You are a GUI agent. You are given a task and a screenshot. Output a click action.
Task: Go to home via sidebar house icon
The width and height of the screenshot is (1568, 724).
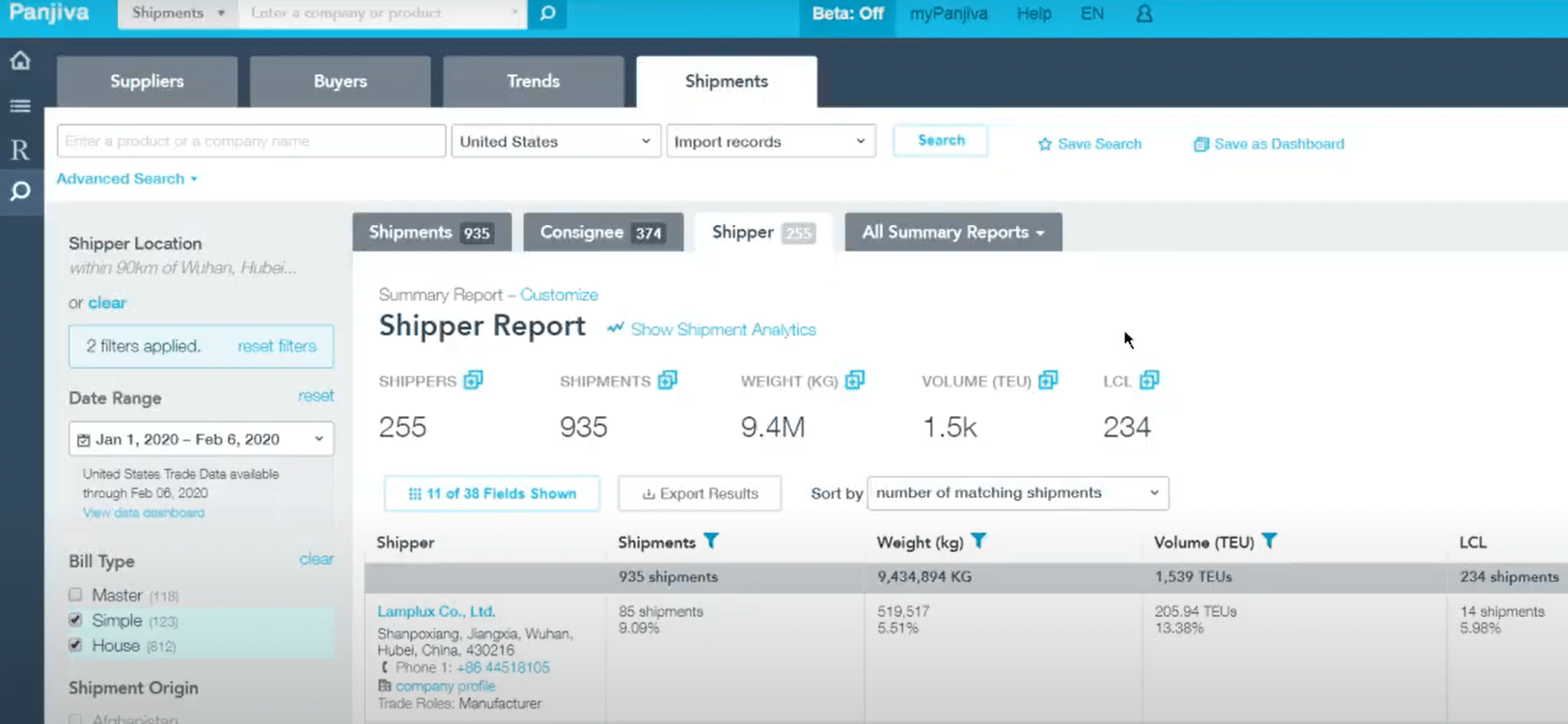tap(20, 61)
